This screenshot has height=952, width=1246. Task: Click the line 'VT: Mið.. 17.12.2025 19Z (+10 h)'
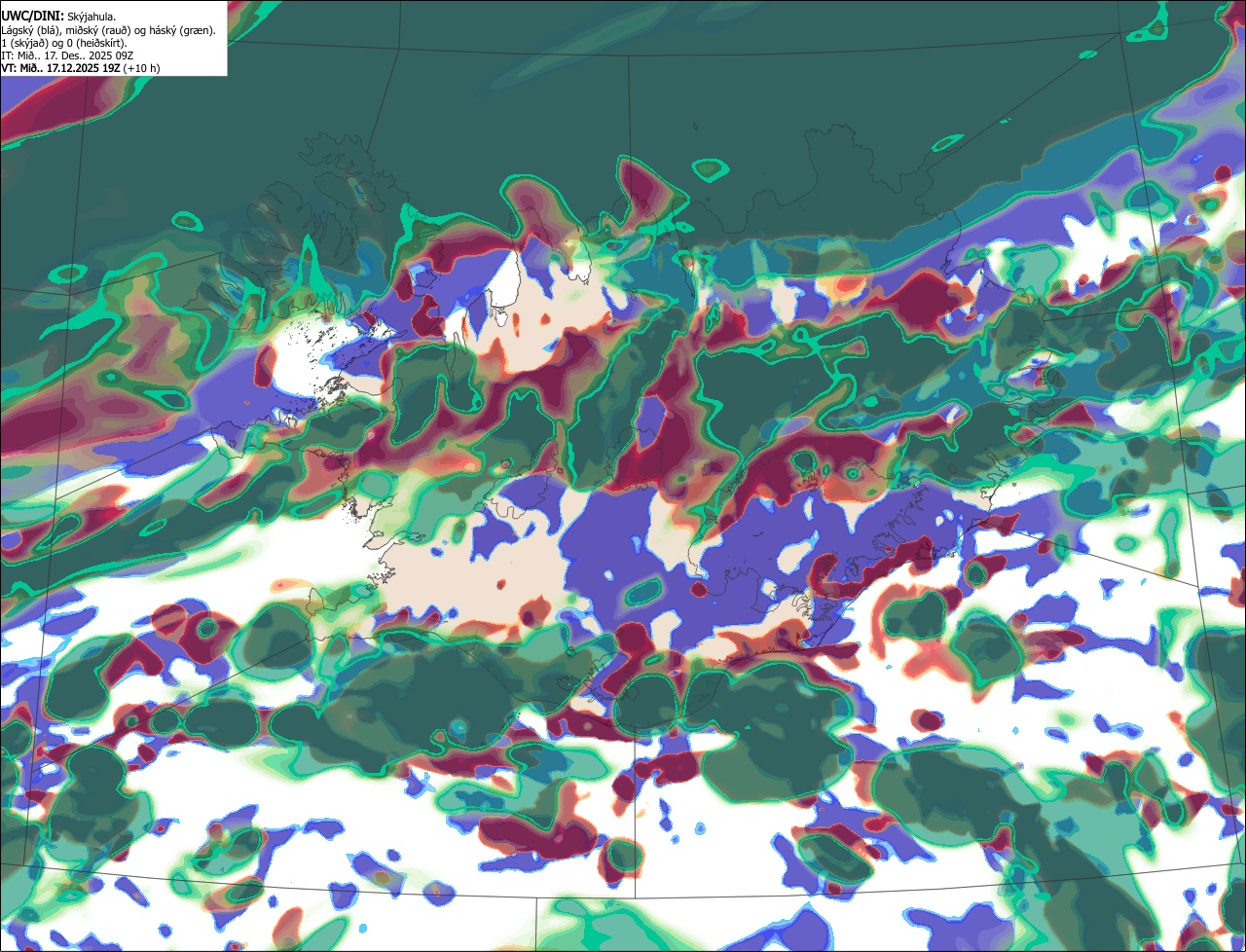point(81,68)
